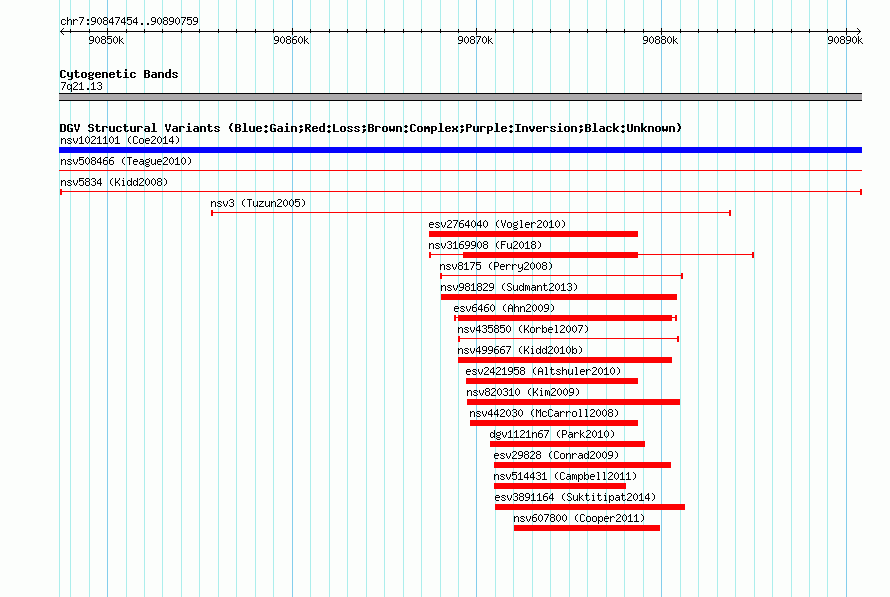Click the red bar under esv2764040 (Vogler2010)
Image resolution: width=890 pixels, height=597 pixels.
point(534,234)
